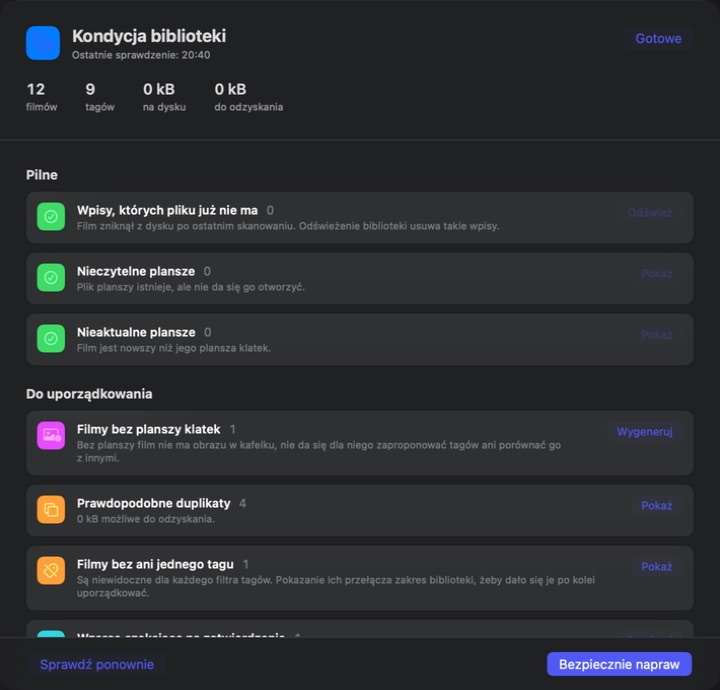
Task: Show untagged films with Pokaż
Action: (x=656, y=567)
